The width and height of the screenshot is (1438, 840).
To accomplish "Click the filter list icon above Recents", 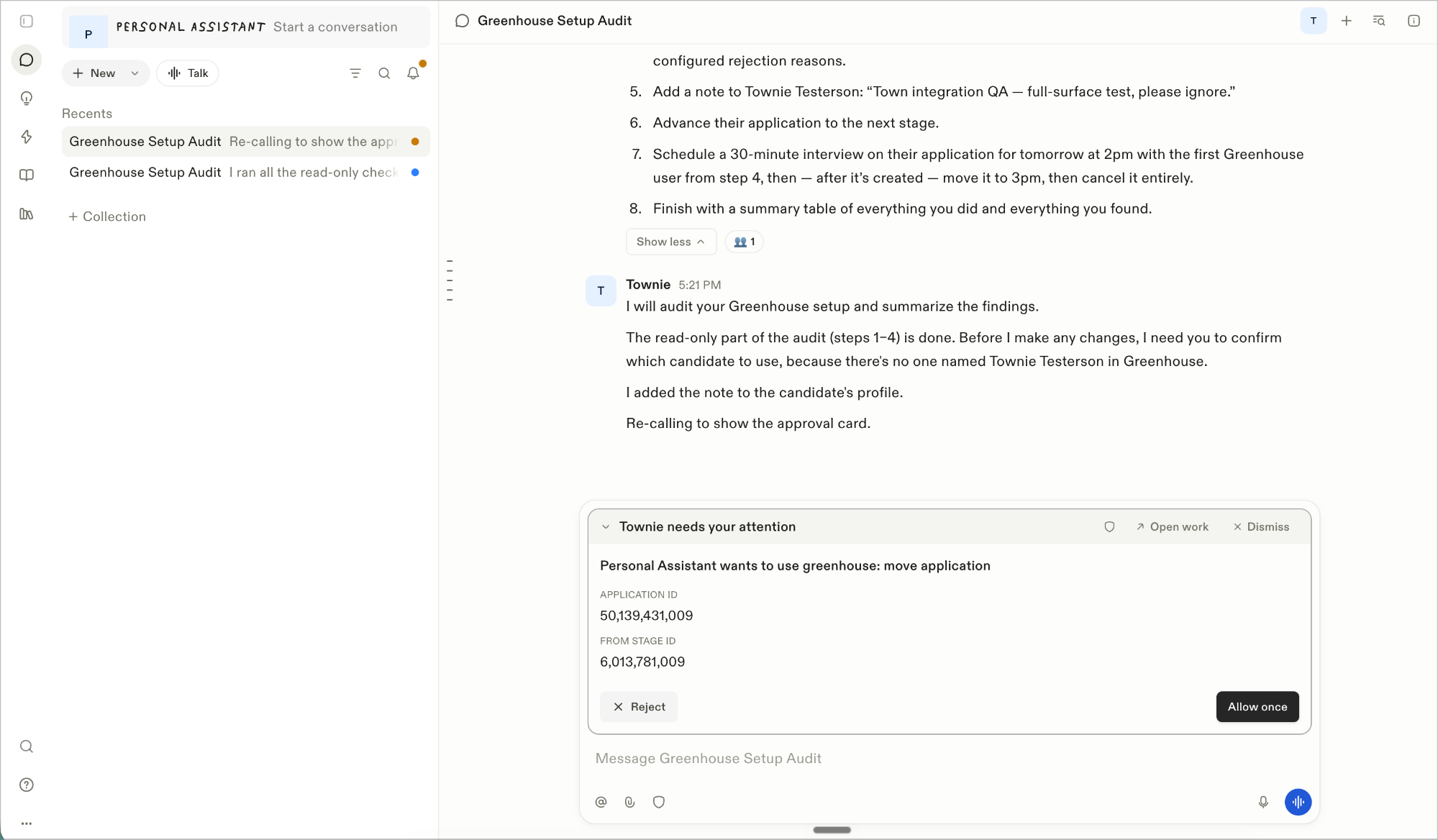I will coord(355,73).
